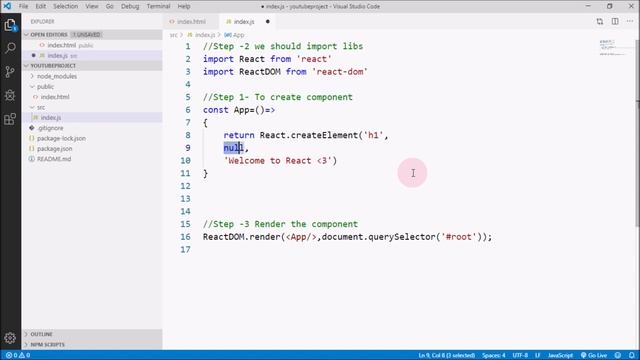The image size is (640, 360).
Task: Start the Go Live server
Action: 594,355
